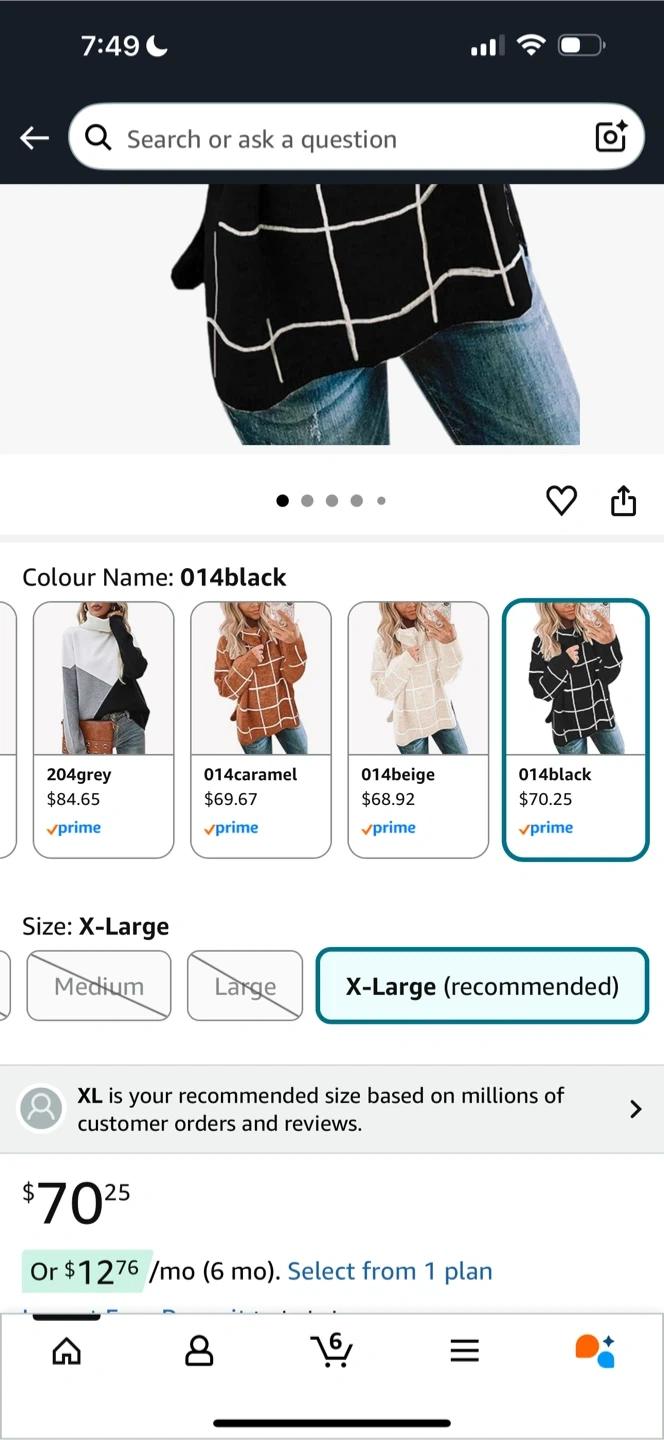Pick the 204grey colour variant
Screen dimensions: 664x1440
[x=104, y=730]
